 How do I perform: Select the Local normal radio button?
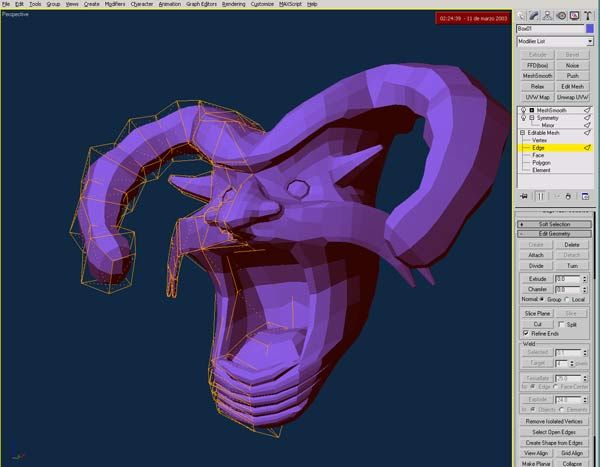(x=567, y=299)
